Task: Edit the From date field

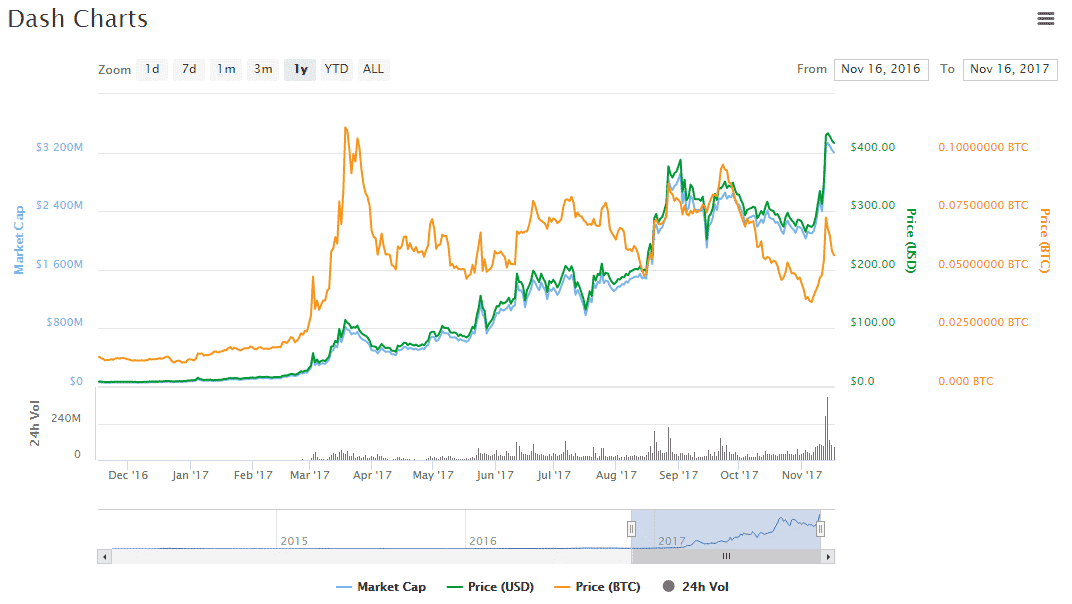Action: point(881,69)
